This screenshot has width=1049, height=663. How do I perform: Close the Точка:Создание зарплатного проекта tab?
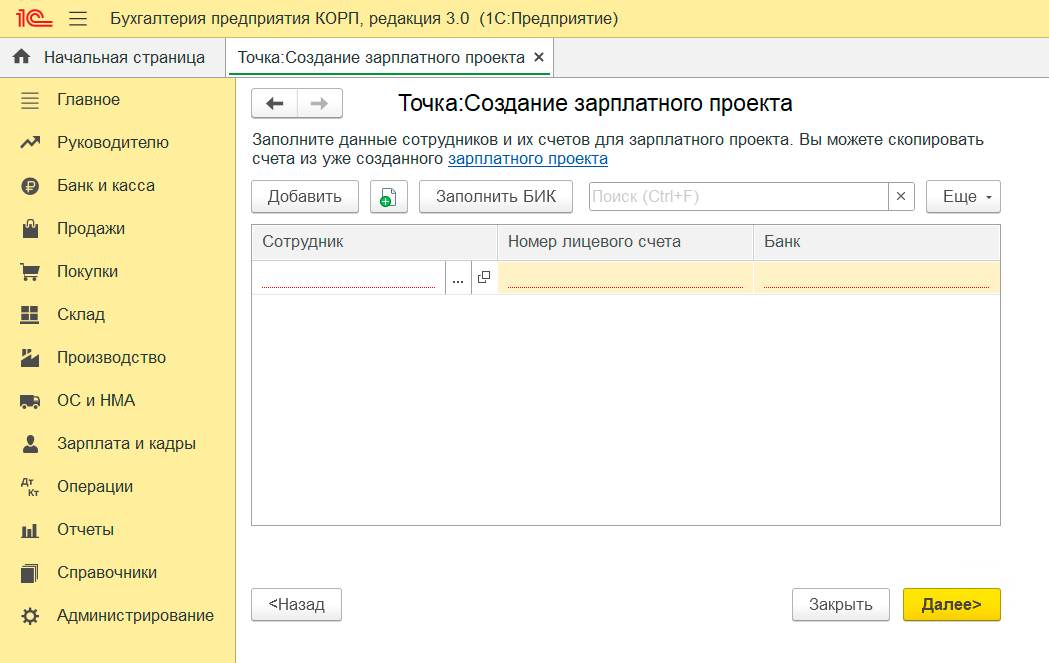click(x=540, y=58)
